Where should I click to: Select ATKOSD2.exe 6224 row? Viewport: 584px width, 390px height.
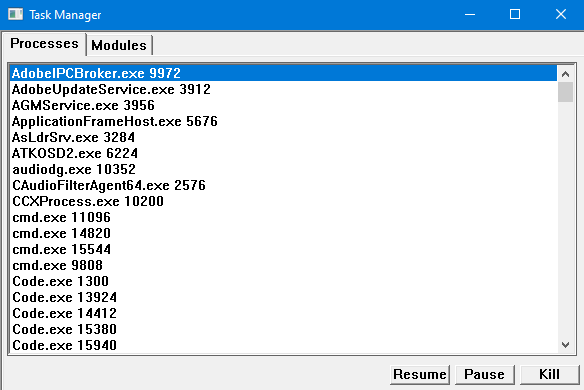pyautogui.click(x=283, y=153)
